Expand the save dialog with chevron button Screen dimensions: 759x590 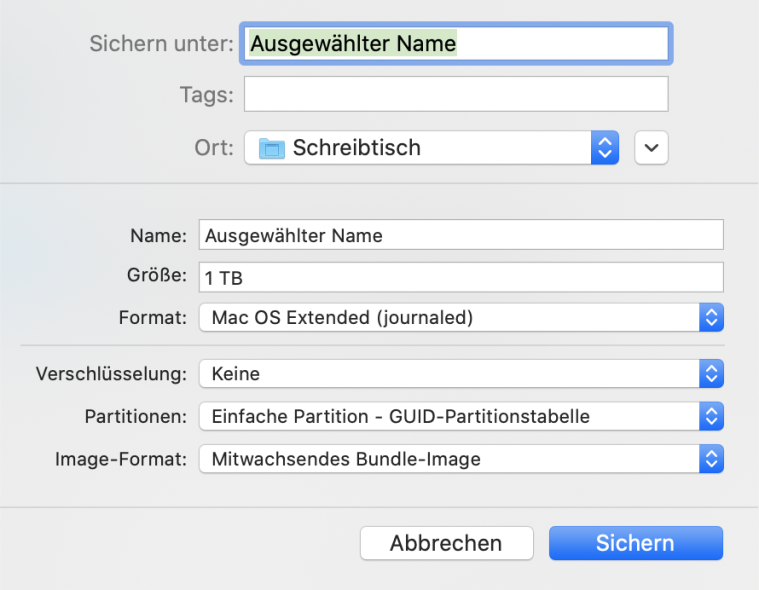tap(652, 148)
